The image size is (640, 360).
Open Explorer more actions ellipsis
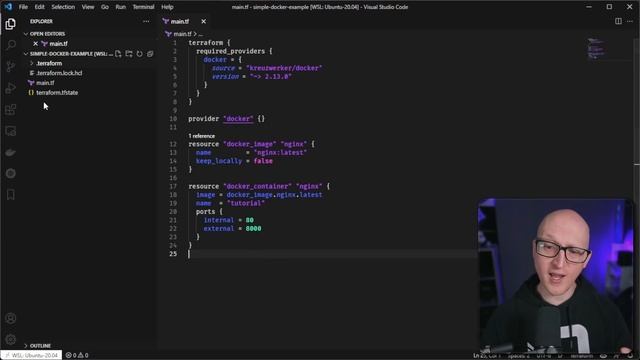(146, 21)
